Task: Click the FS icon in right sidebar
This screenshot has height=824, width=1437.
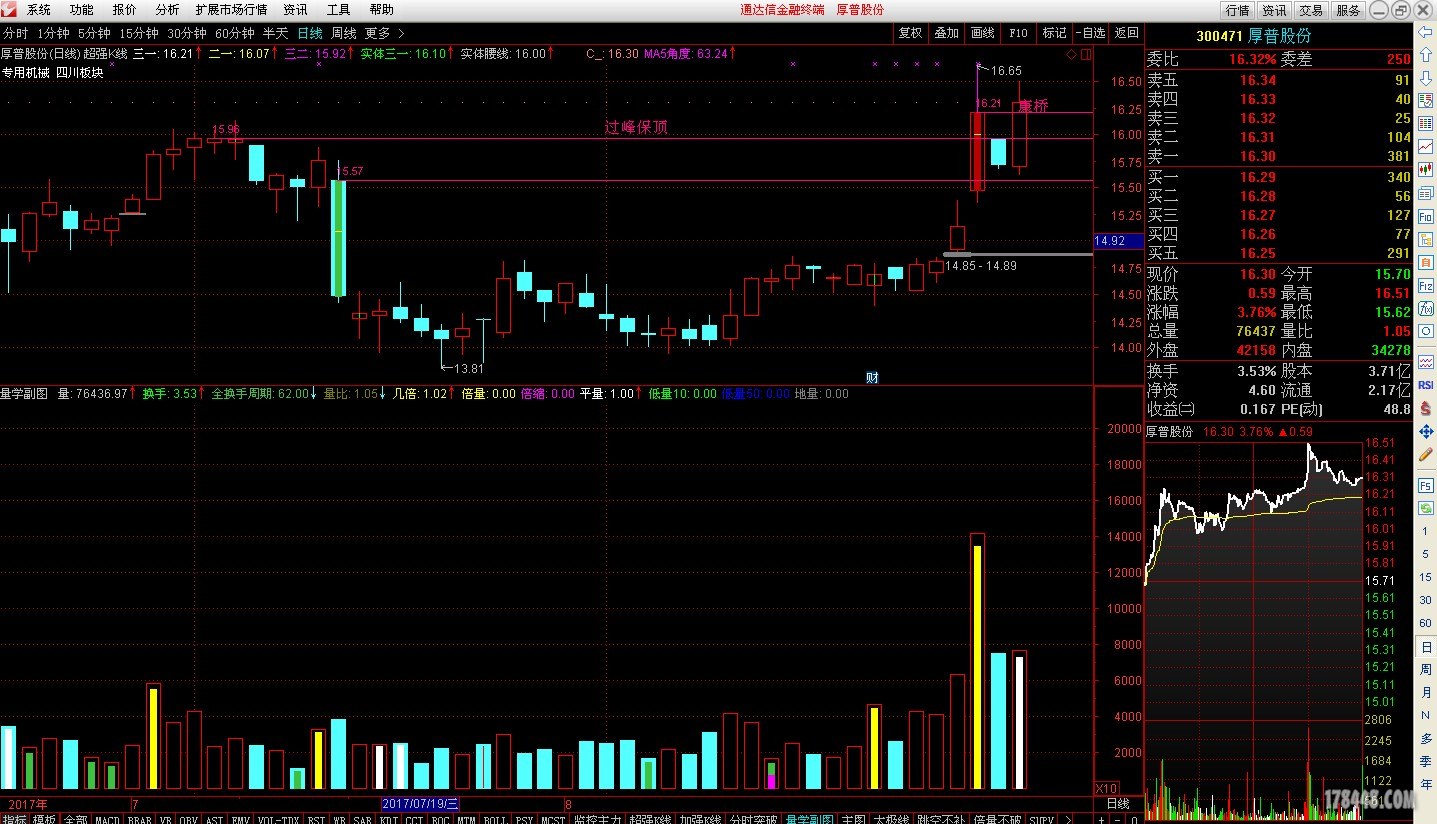Action: [x=1426, y=485]
